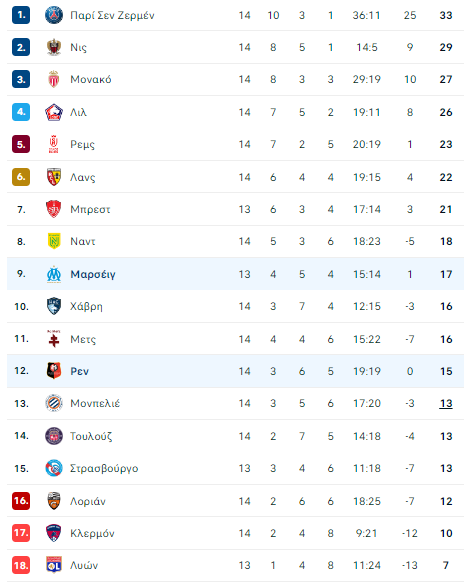464x583 pixels.
Task: Click the Metz club crest
Action: coord(54,339)
